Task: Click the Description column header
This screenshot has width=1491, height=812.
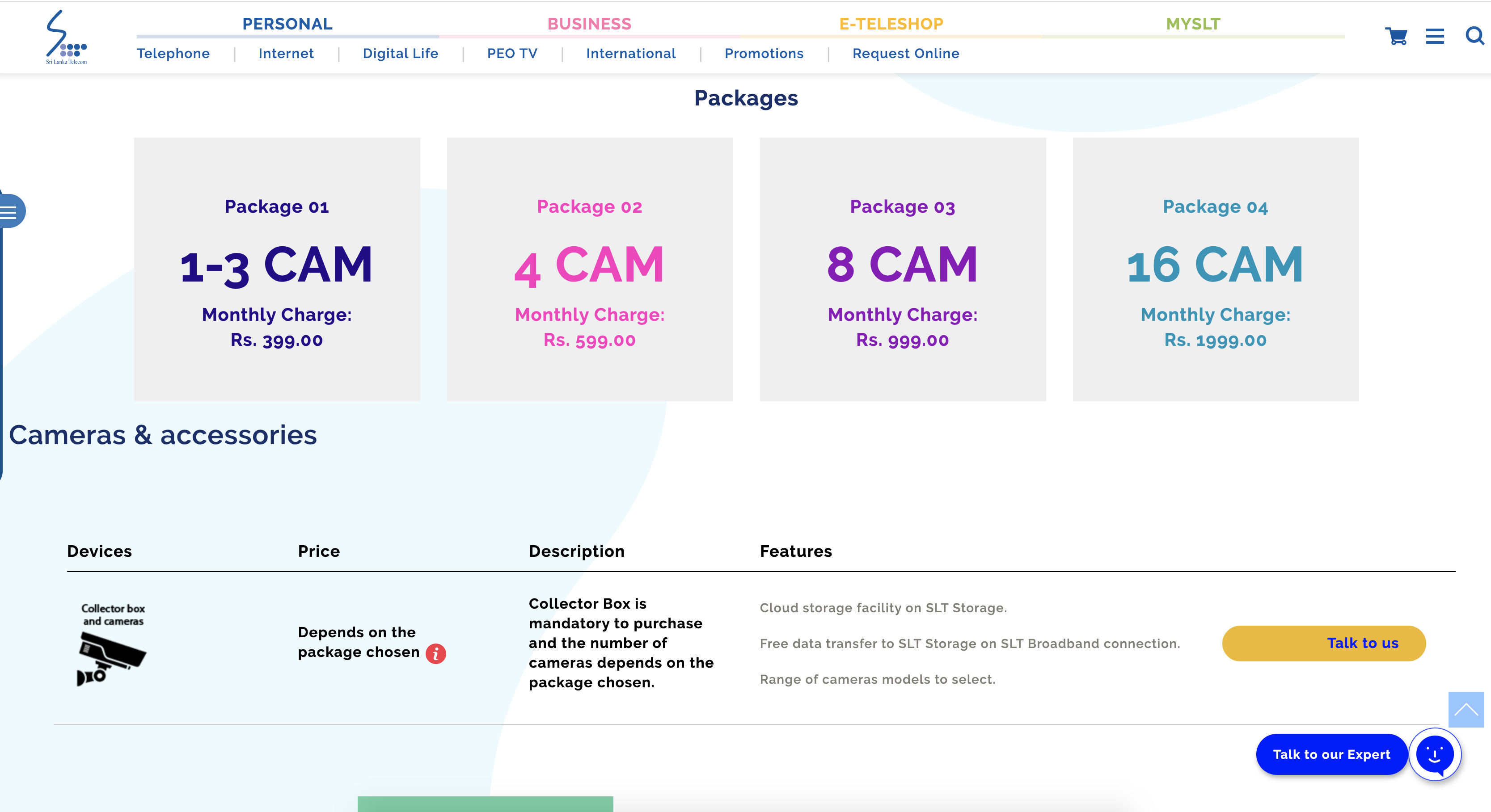Action: (x=576, y=551)
